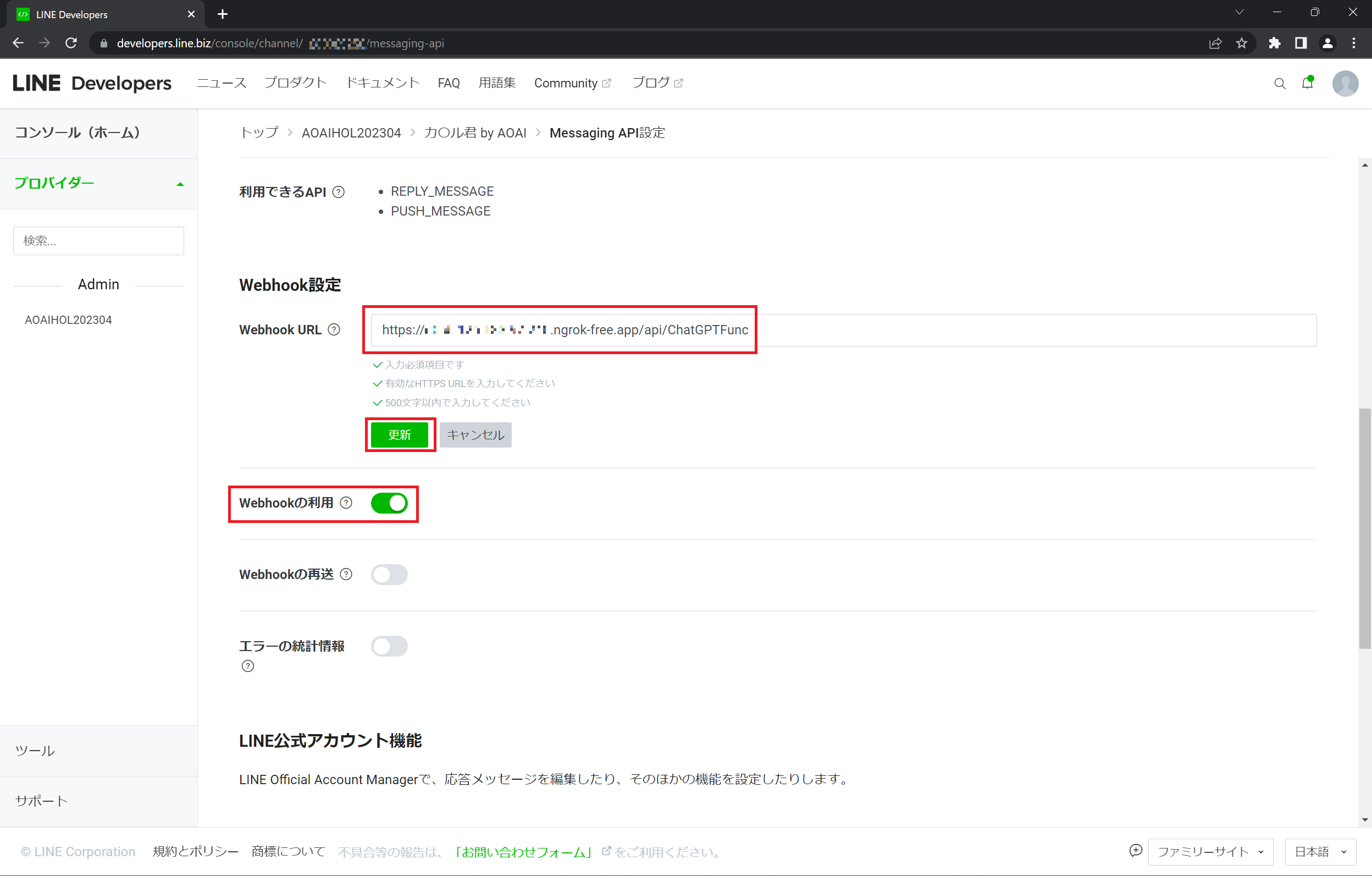
Task: Open the 日本語 language dropdown
Action: coord(1320,851)
